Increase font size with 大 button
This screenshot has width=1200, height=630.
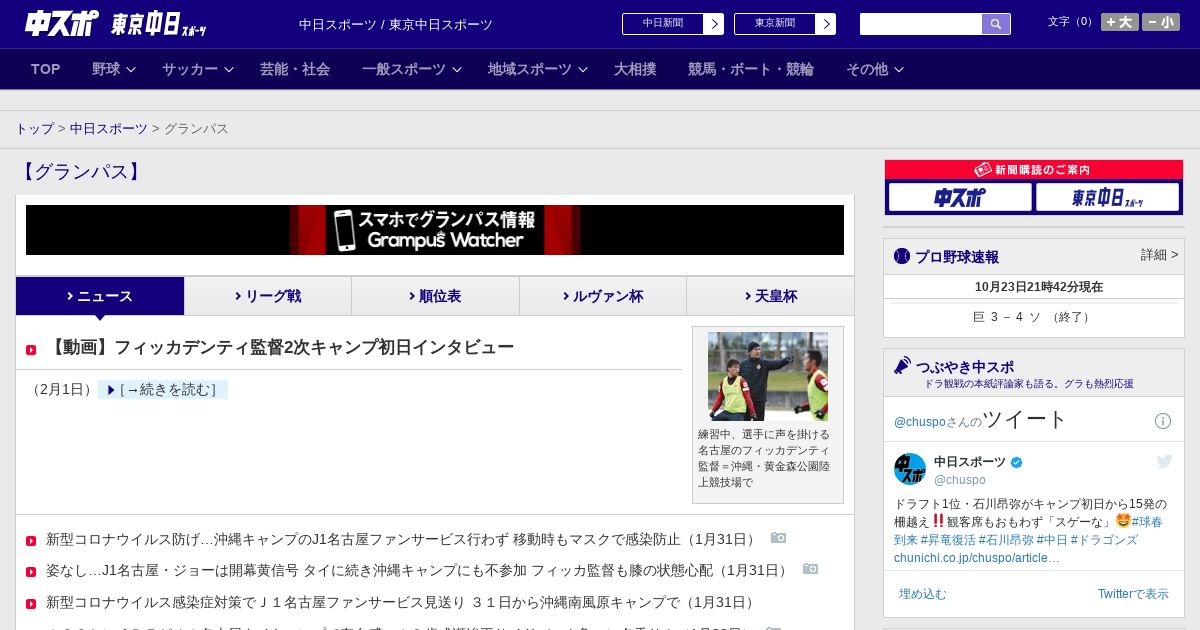1120,22
